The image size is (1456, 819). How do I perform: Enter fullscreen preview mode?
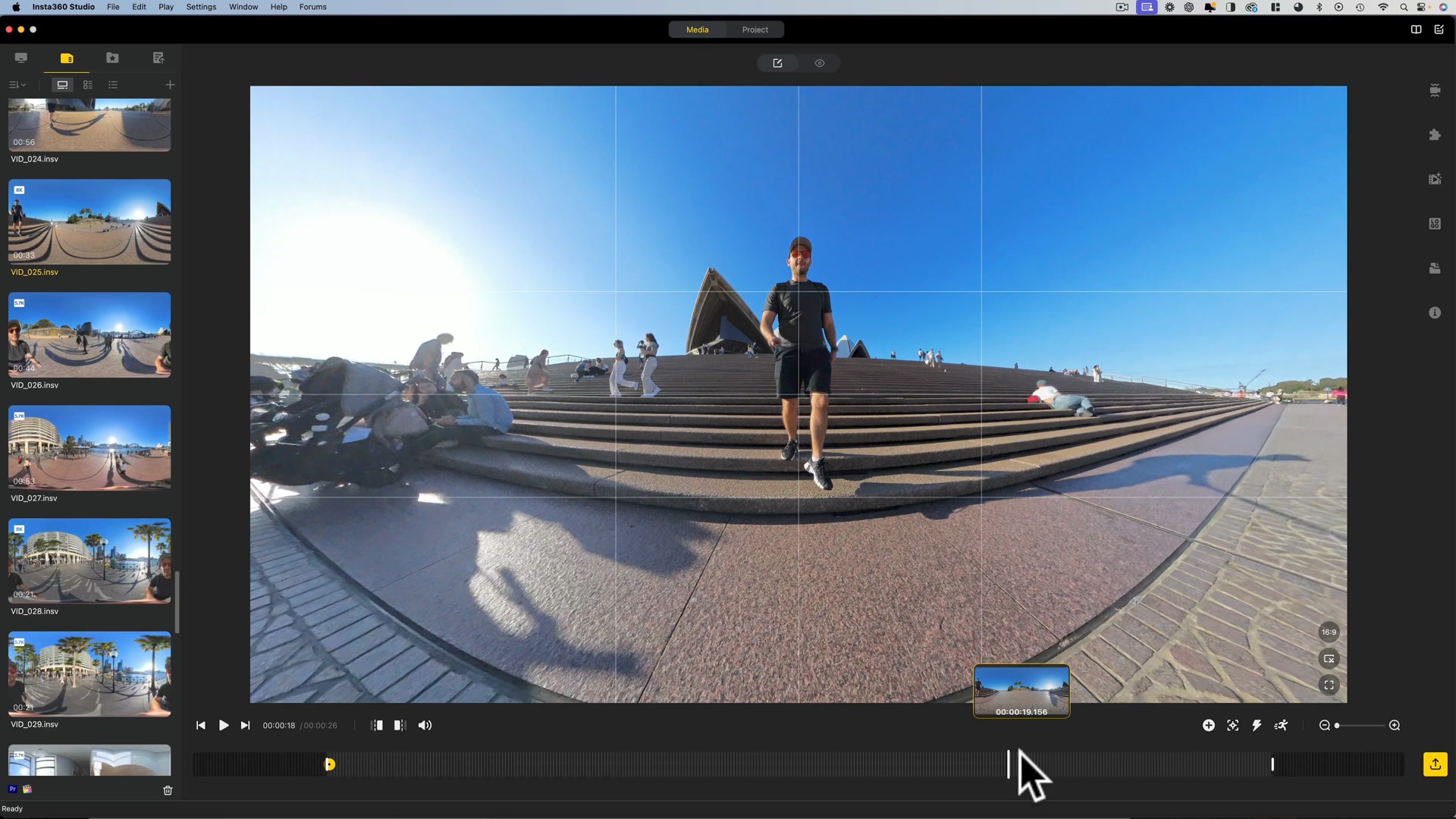[x=1329, y=686]
